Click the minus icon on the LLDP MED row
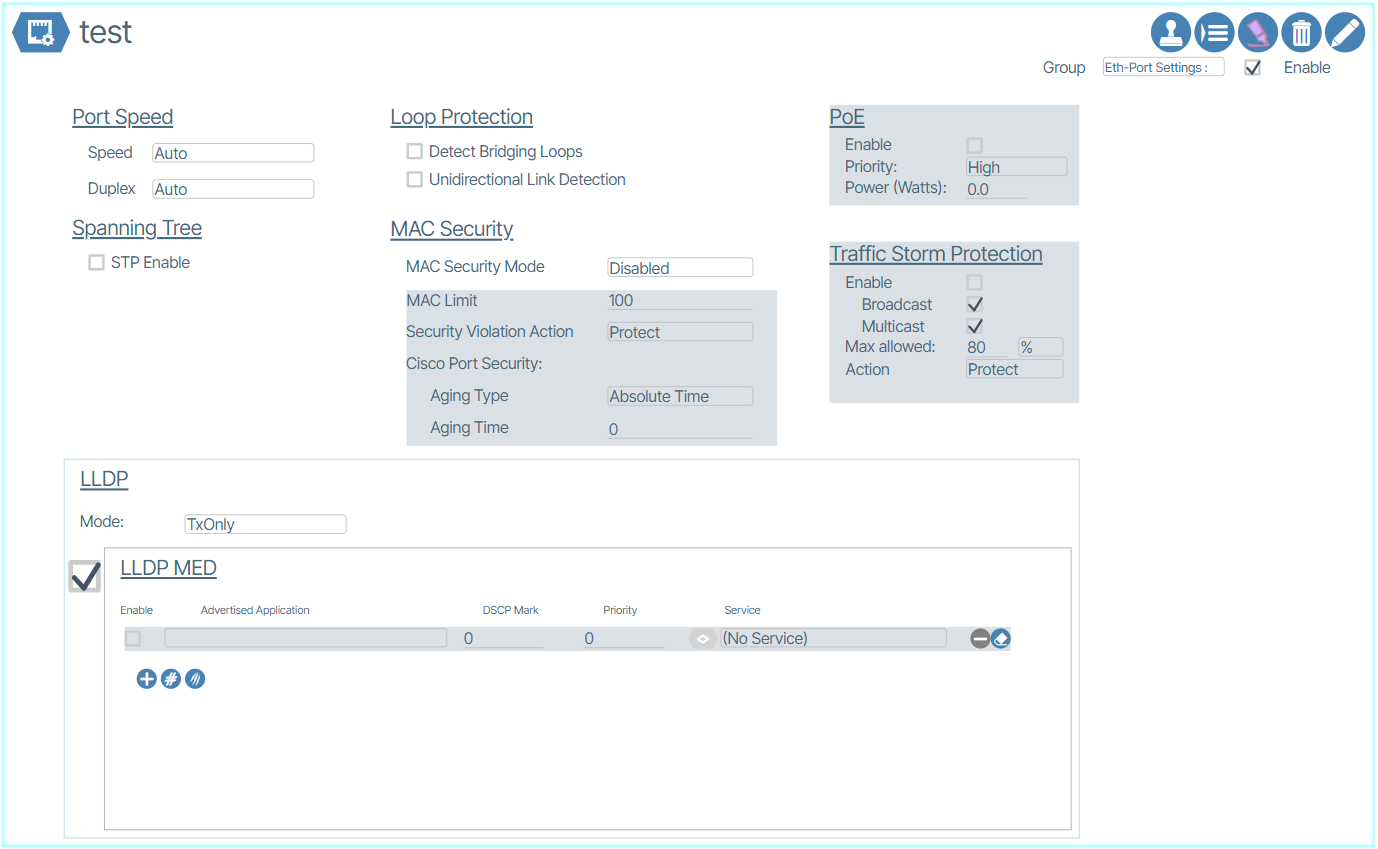The height and width of the screenshot is (849, 1378). point(980,638)
